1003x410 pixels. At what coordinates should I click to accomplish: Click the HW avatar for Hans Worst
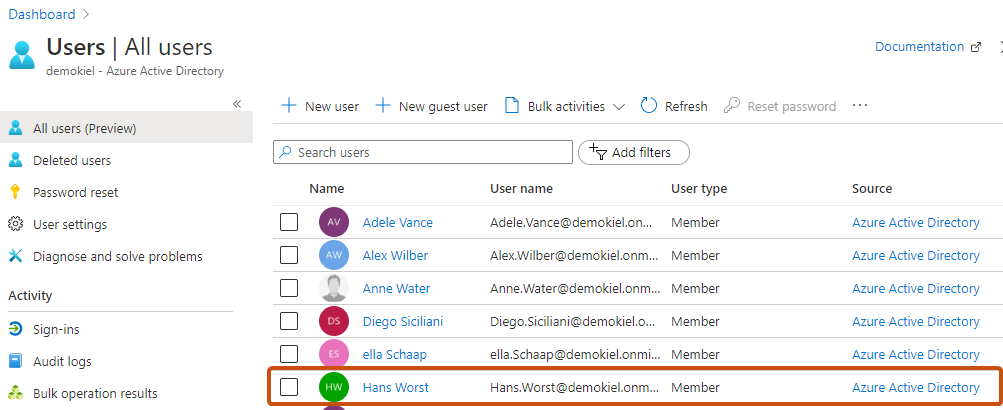point(334,387)
